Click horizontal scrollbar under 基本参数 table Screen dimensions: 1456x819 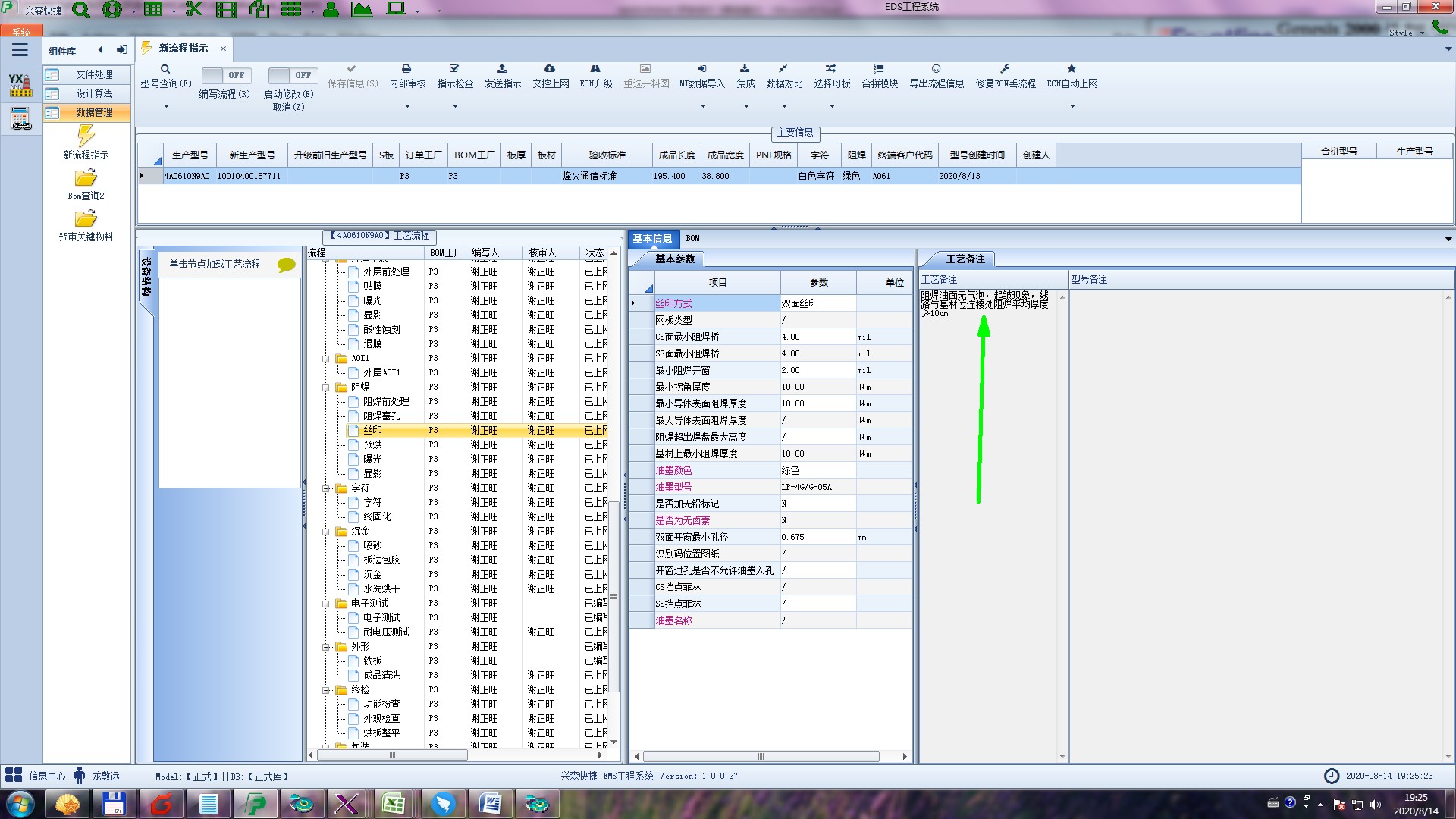(761, 756)
